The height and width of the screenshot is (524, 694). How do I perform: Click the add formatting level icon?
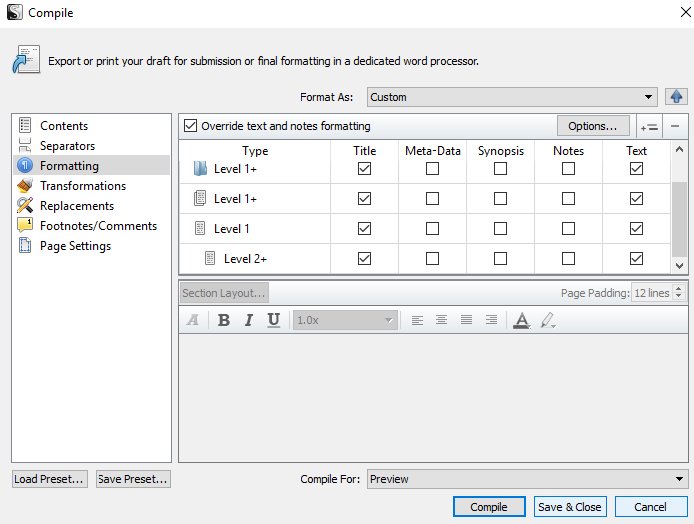coord(649,127)
